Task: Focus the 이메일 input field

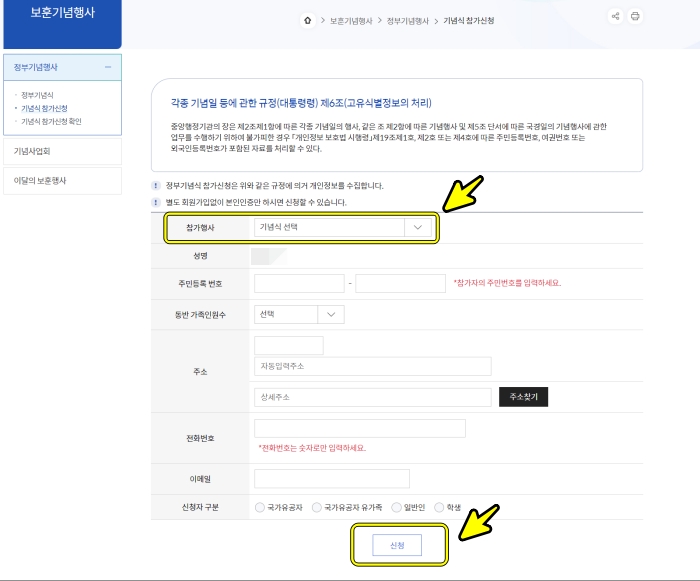Action: point(332,479)
